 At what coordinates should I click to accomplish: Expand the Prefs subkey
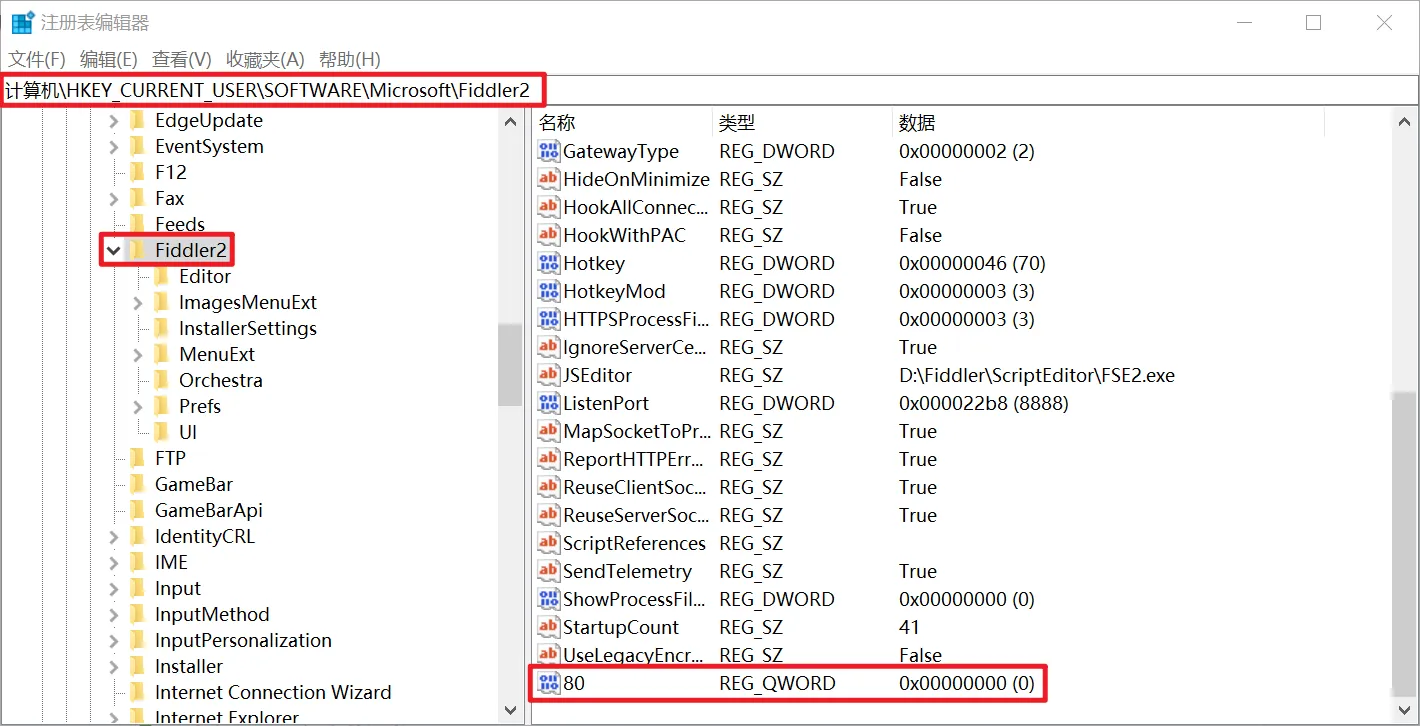click(138, 406)
